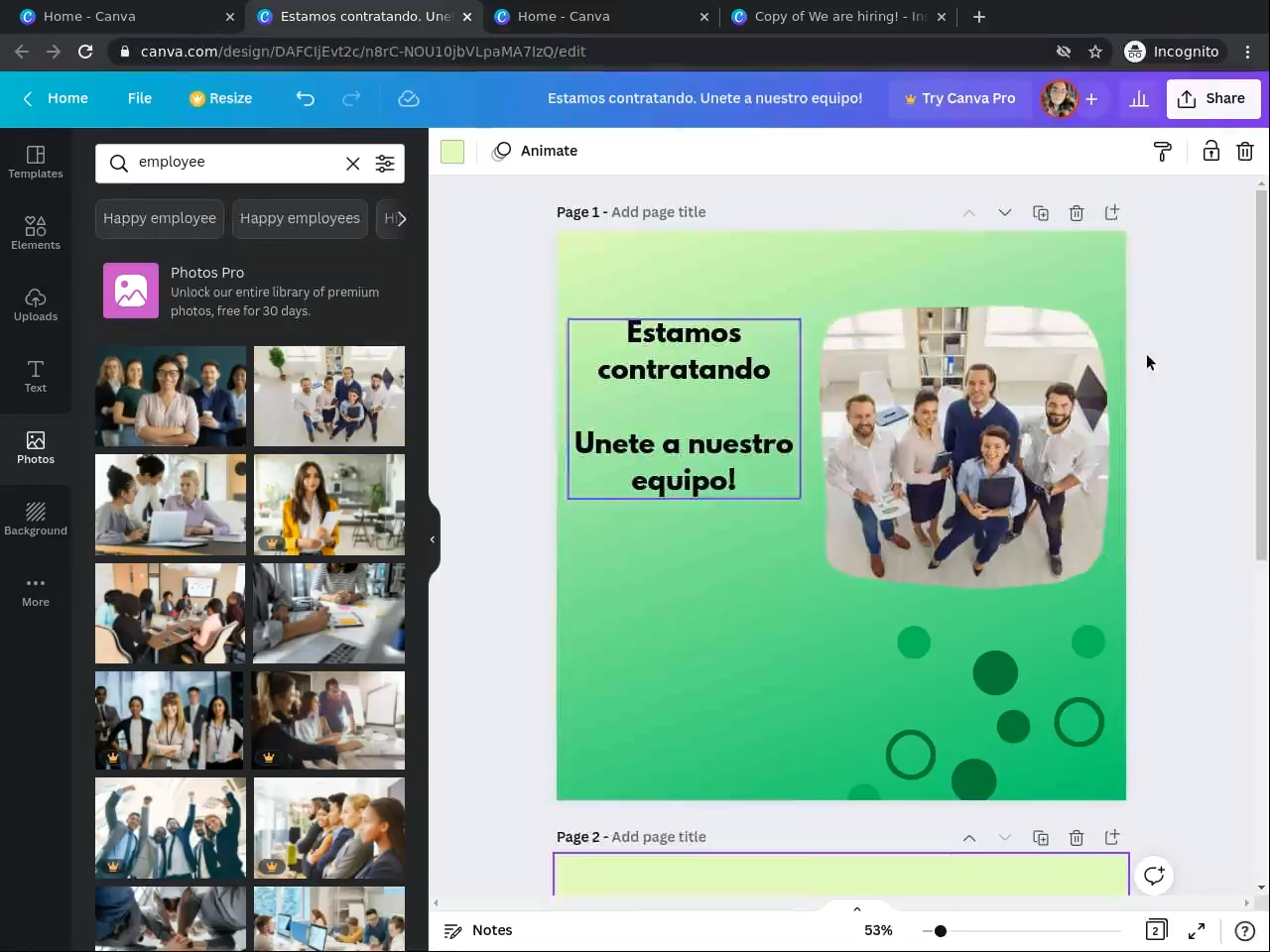The width and height of the screenshot is (1270, 952).
Task: Duplicate Page 2
Action: (1041, 838)
